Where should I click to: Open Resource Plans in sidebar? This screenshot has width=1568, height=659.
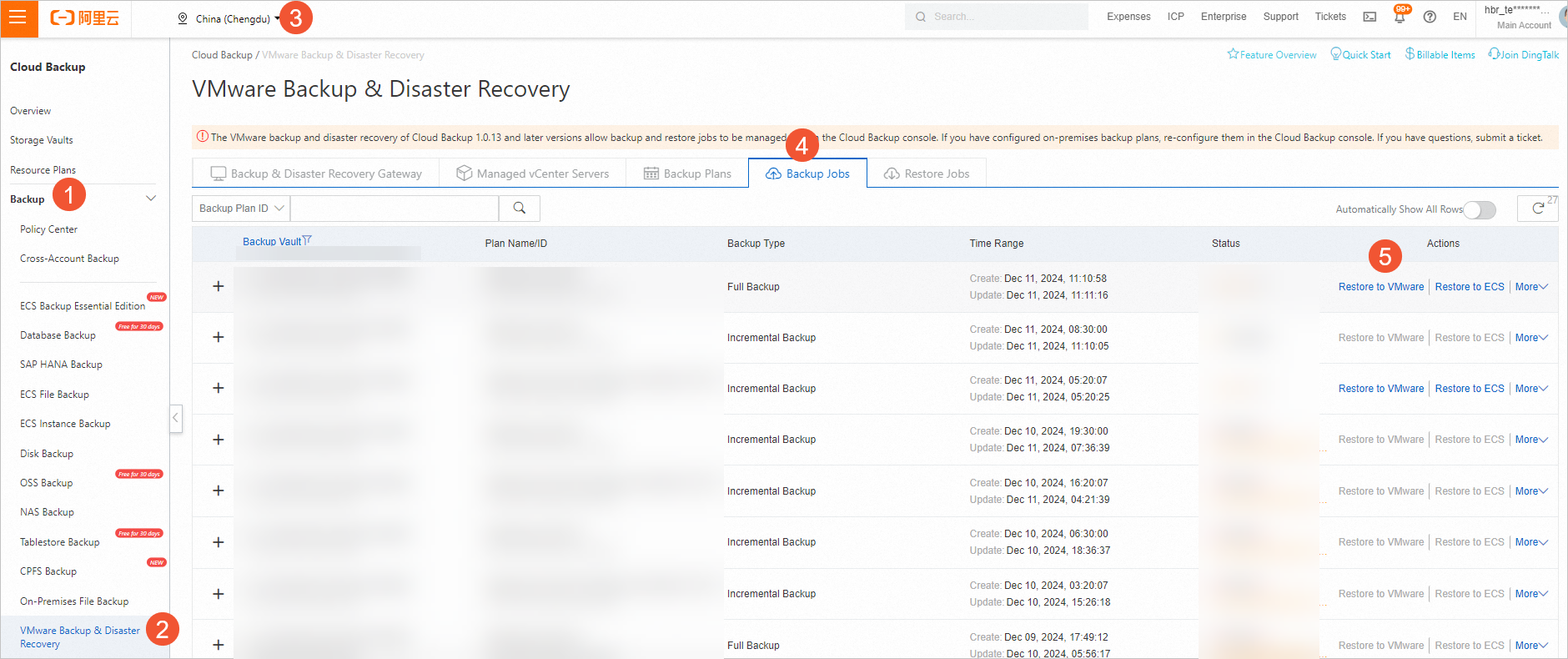[43, 170]
